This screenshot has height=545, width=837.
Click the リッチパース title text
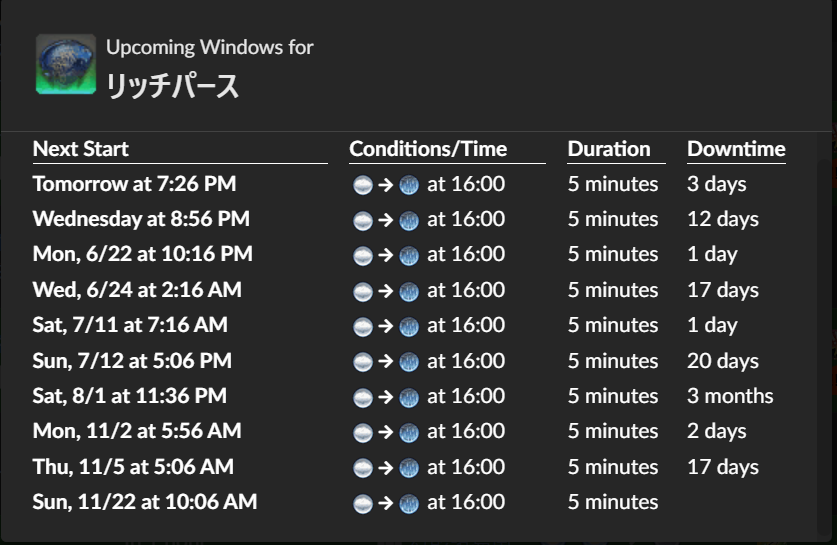pyautogui.click(x=172, y=85)
